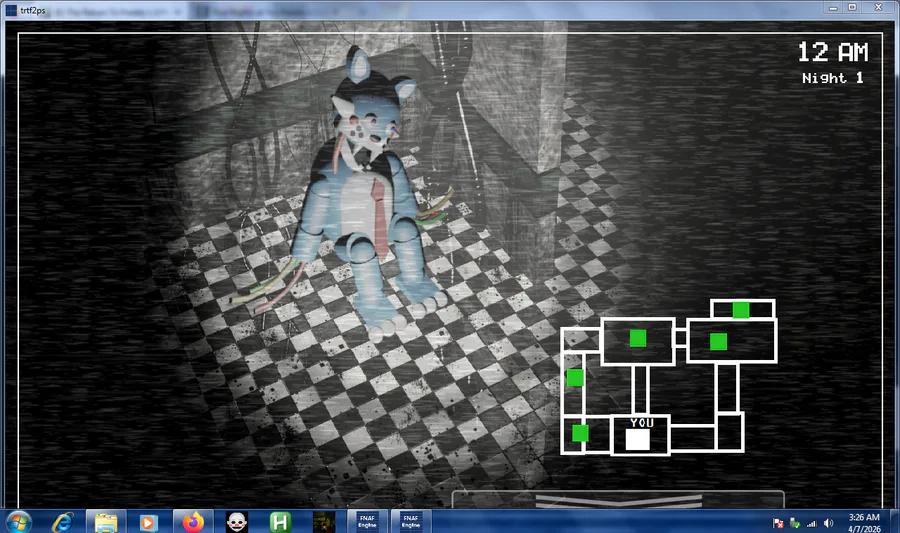Screen dimensions: 900x533
Task: Maximize the trtf2ps window
Action: tap(852, 7)
